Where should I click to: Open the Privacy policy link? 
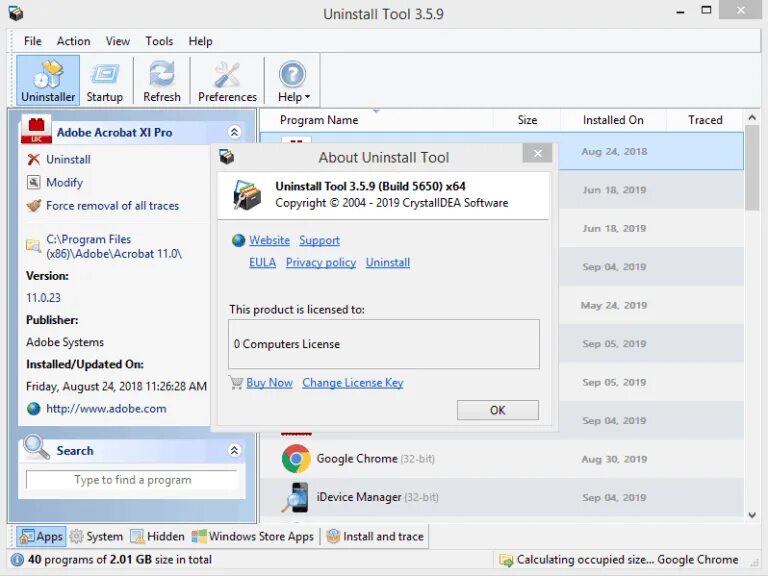point(321,263)
